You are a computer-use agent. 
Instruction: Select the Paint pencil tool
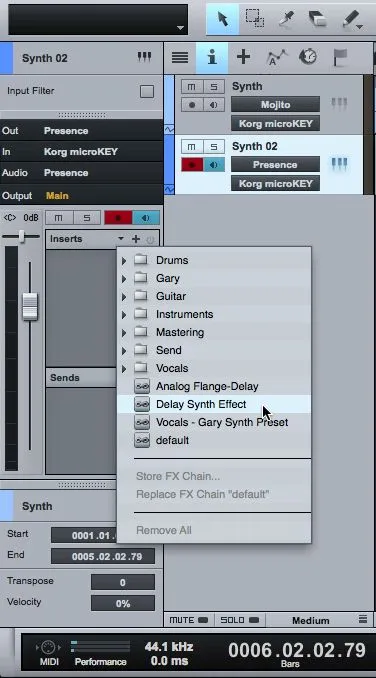tap(352, 19)
